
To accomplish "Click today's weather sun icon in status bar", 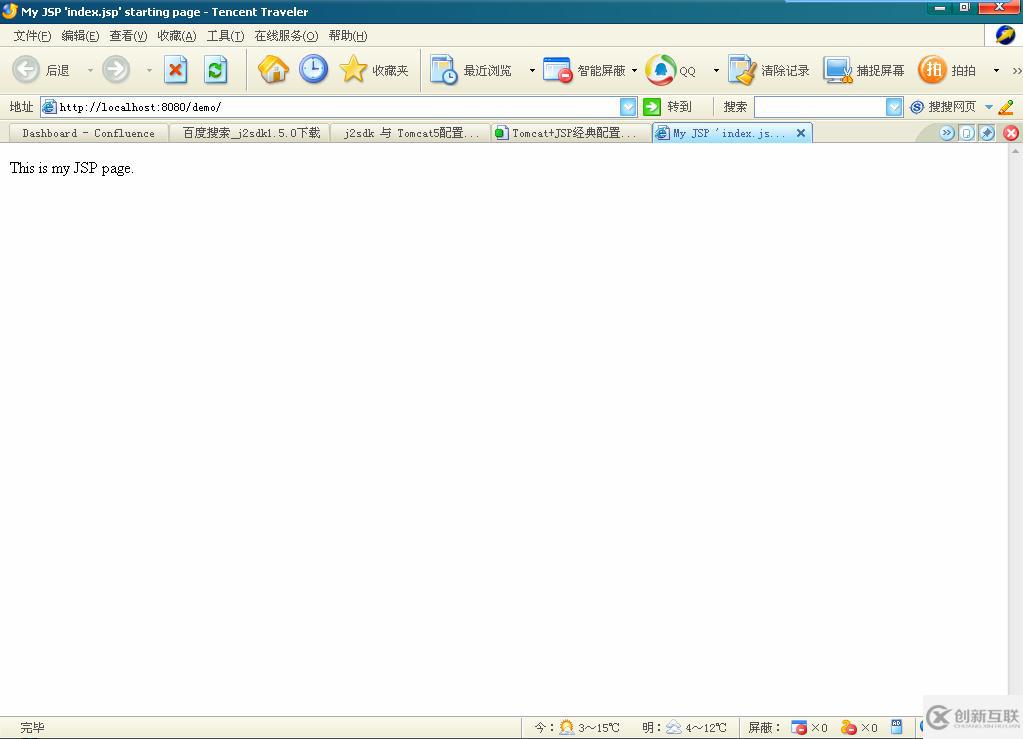I will (566, 727).
